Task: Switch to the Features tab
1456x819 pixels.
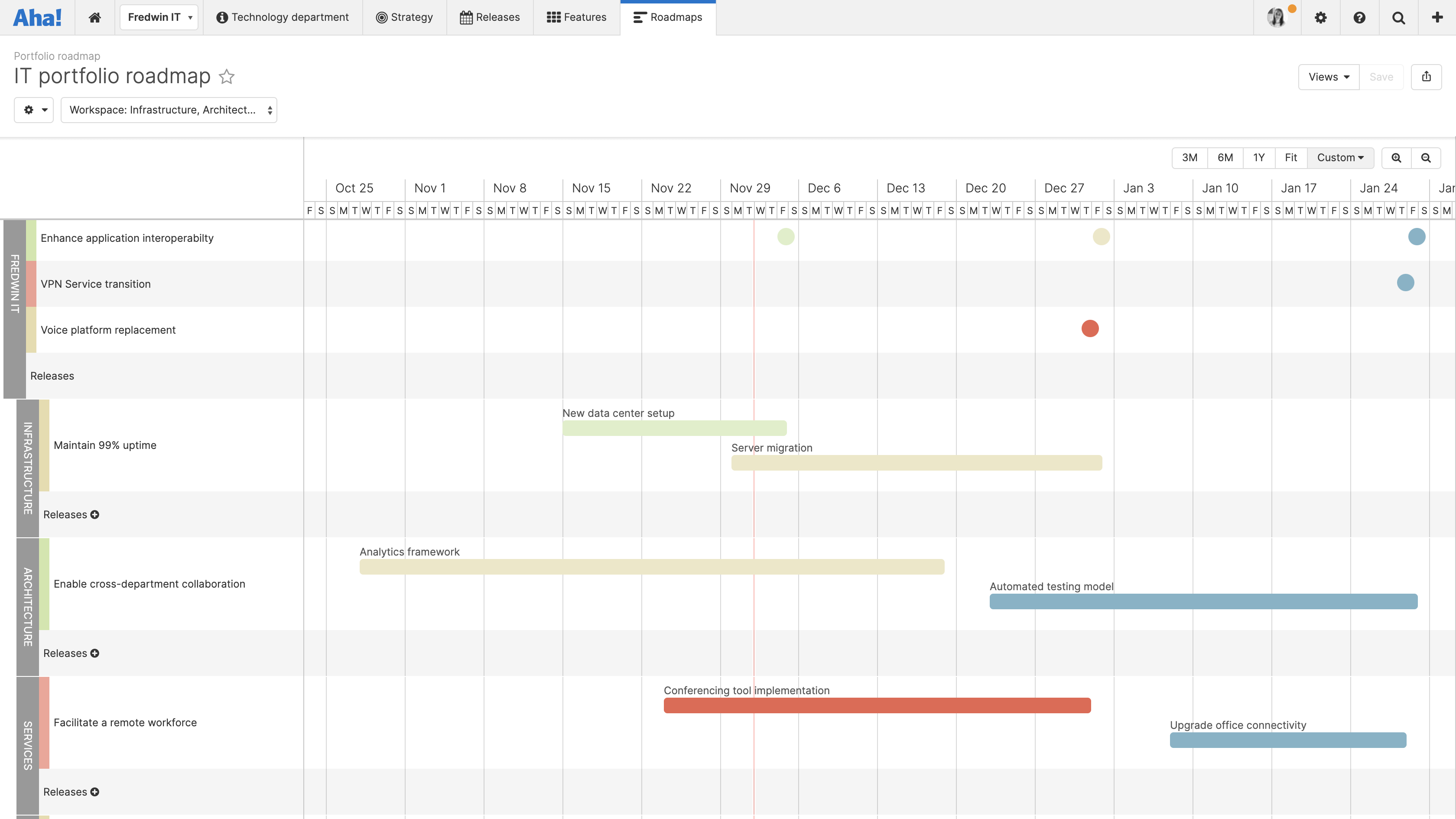Action: pos(576,17)
